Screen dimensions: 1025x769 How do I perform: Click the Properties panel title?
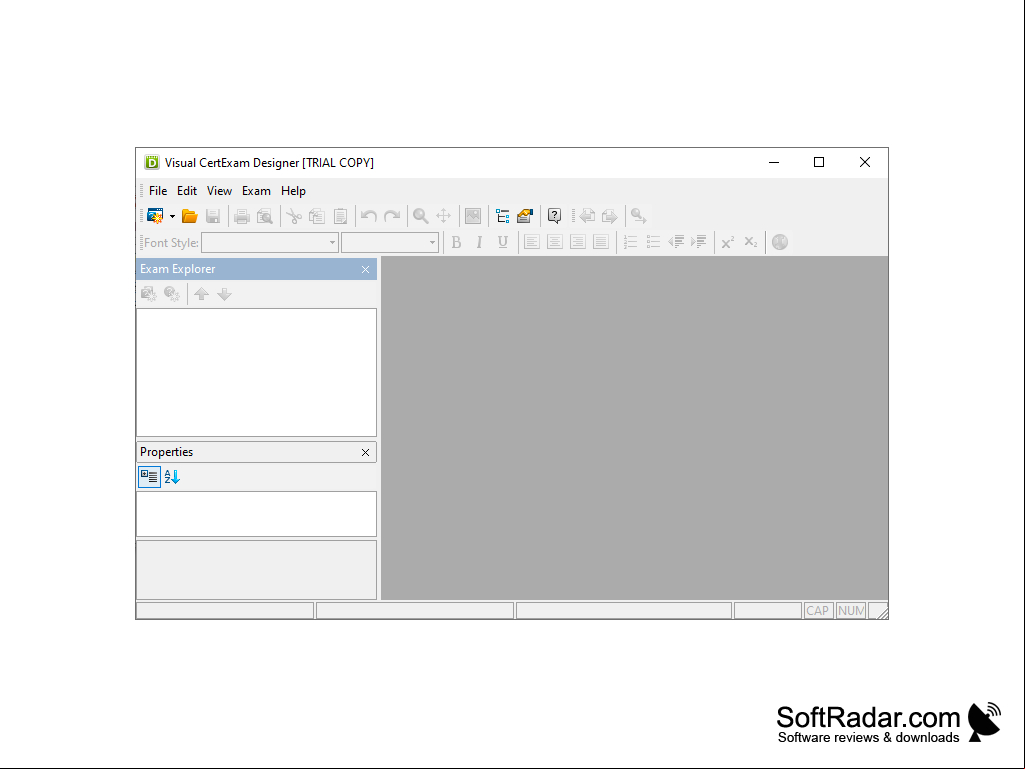click(167, 453)
